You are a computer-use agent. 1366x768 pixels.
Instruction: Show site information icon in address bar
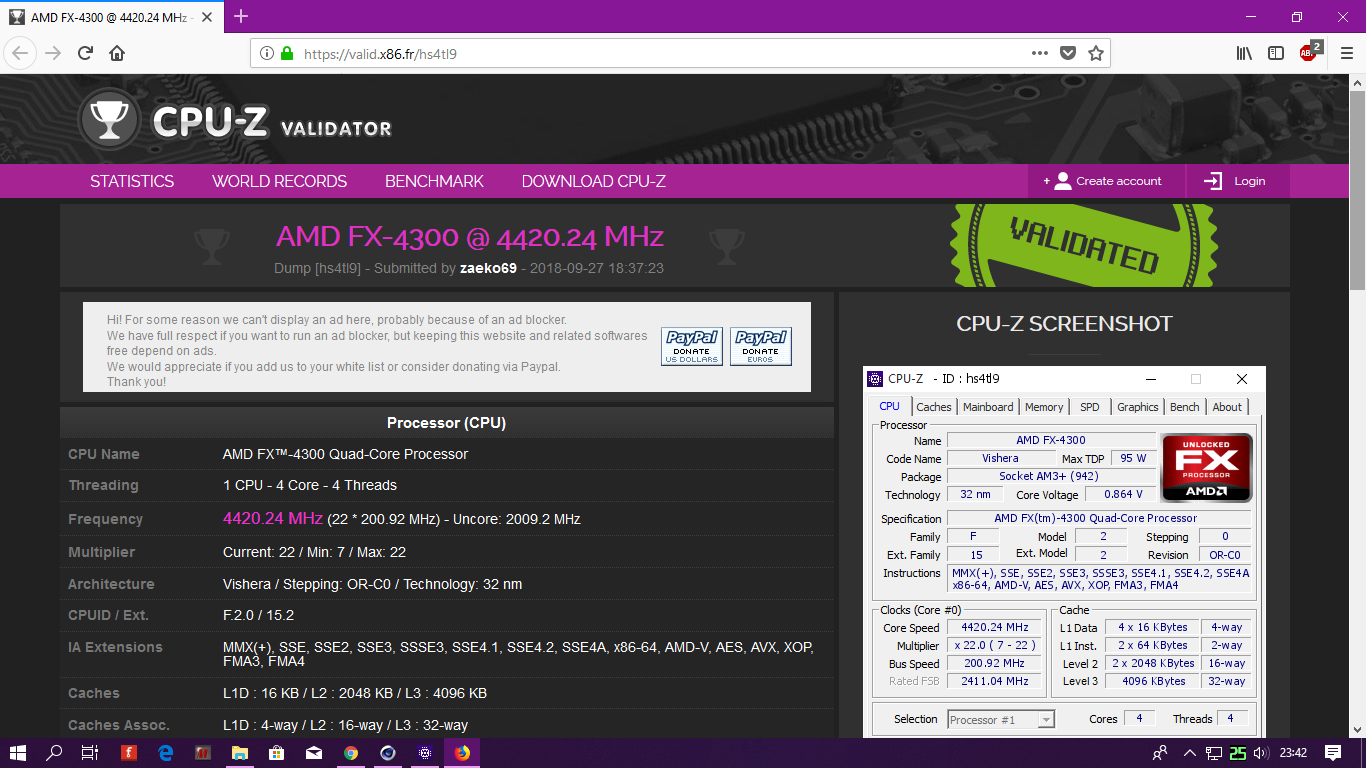267,53
